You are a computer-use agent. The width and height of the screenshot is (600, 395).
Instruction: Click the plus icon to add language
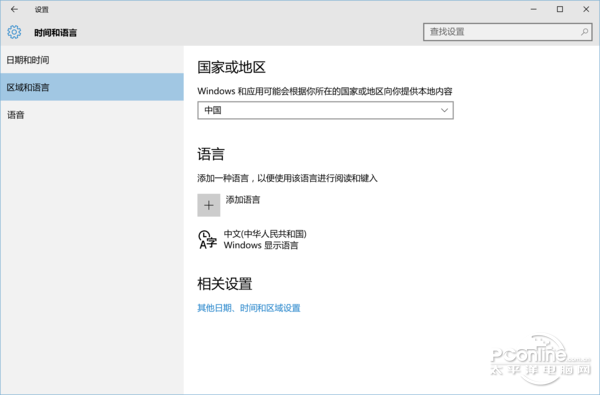209,205
